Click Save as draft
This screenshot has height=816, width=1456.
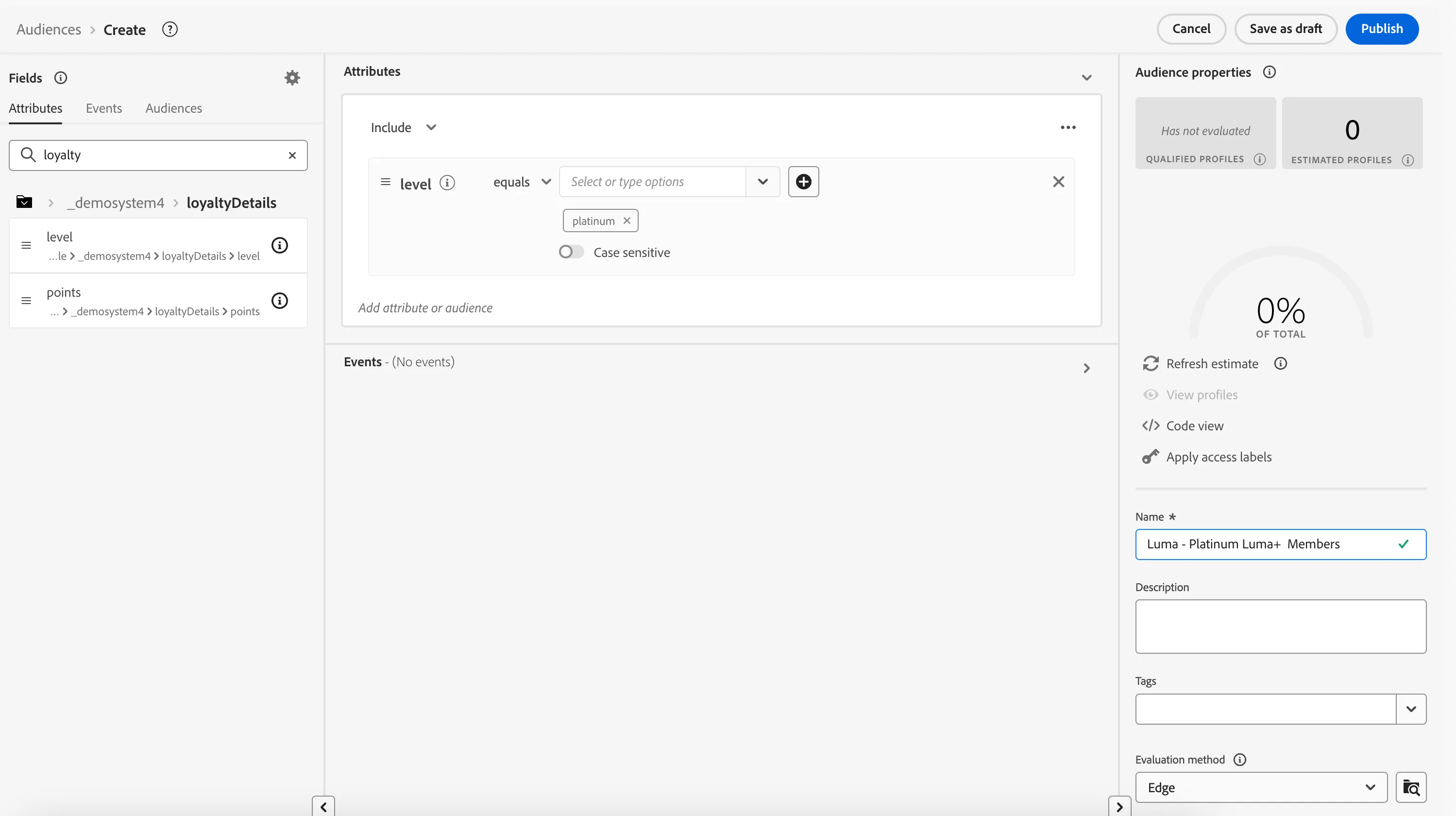coord(1286,29)
